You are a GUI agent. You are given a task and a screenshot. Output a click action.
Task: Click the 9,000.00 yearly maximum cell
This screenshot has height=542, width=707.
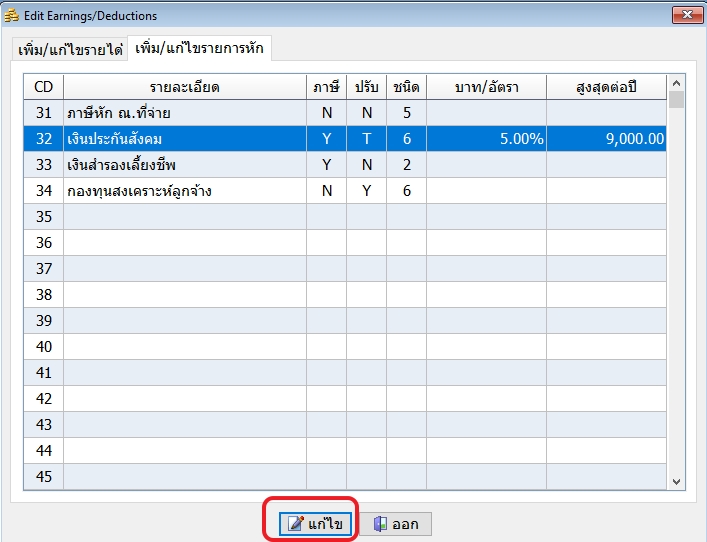pos(606,139)
